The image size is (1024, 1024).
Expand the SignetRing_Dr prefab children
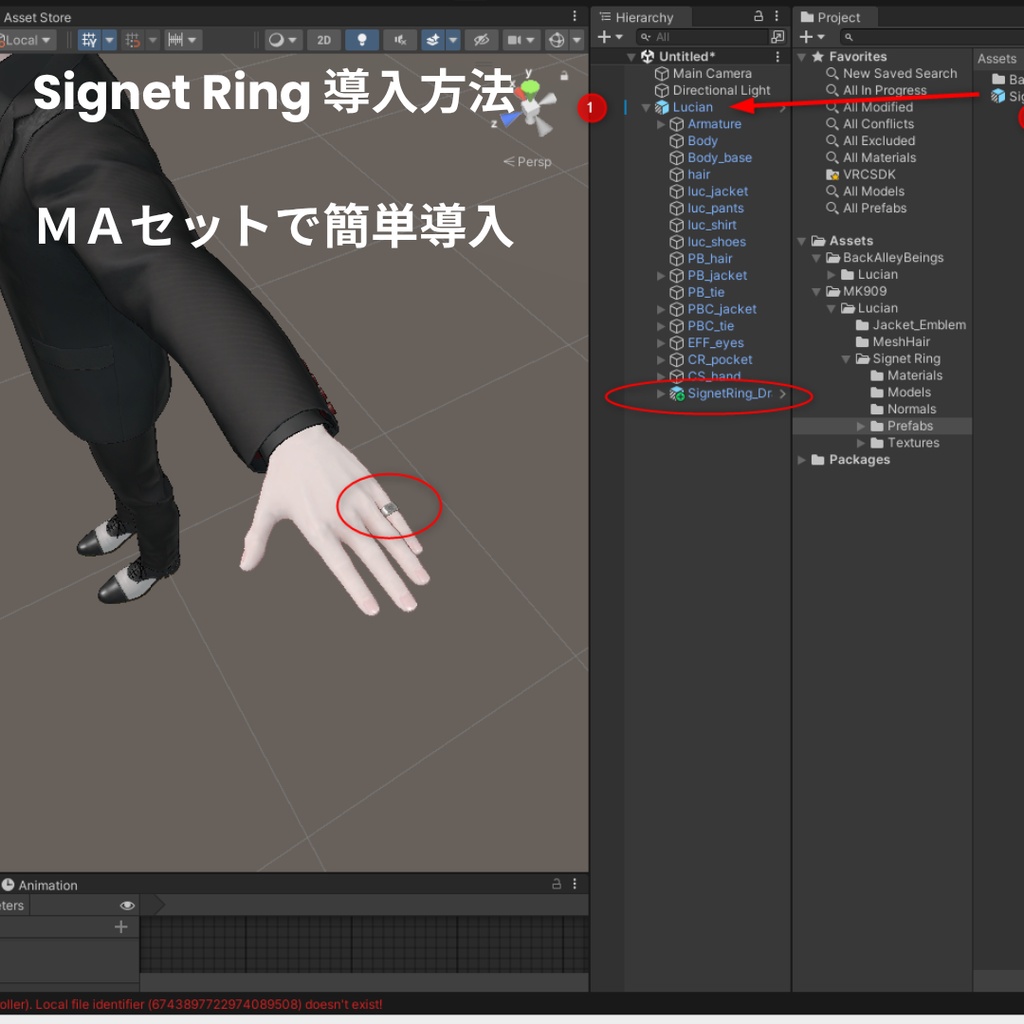661,393
